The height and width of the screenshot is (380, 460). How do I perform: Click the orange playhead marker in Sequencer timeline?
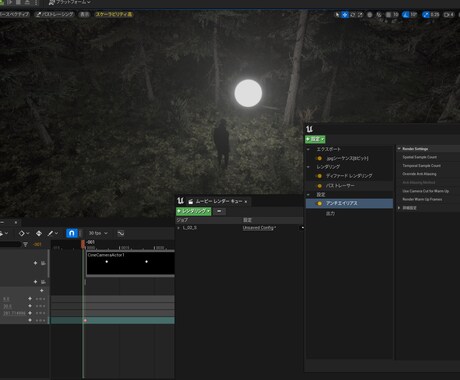coord(83,244)
